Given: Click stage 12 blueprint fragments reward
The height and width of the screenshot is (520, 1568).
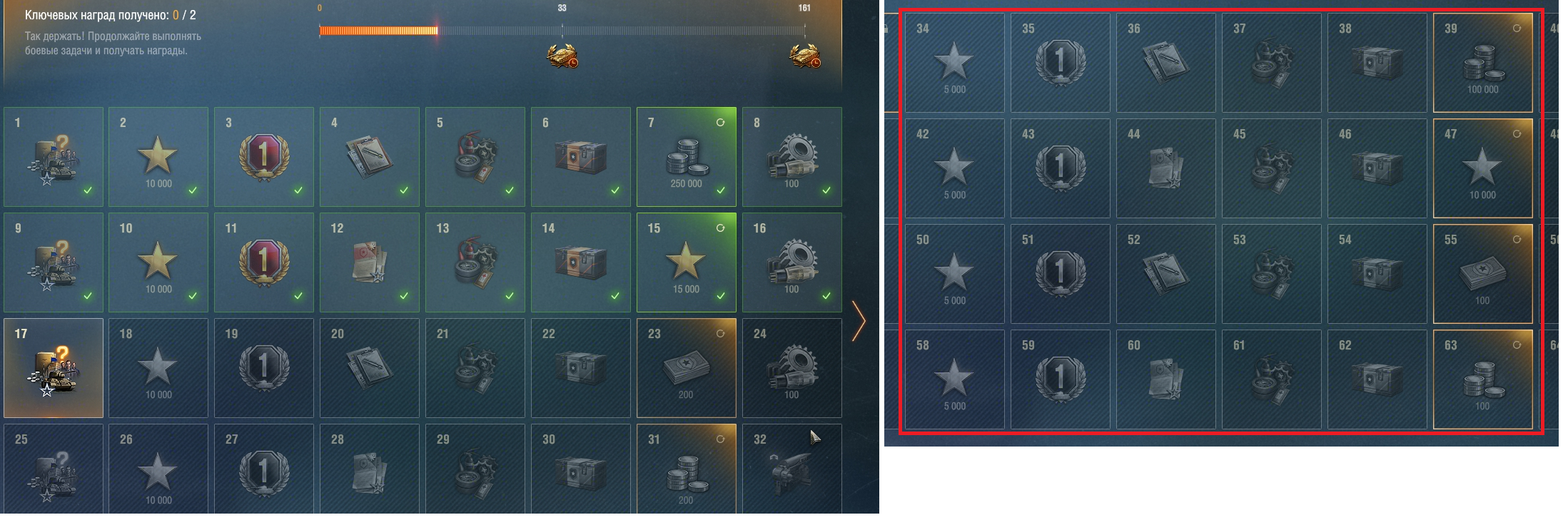Looking at the screenshot, I should tap(370, 262).
